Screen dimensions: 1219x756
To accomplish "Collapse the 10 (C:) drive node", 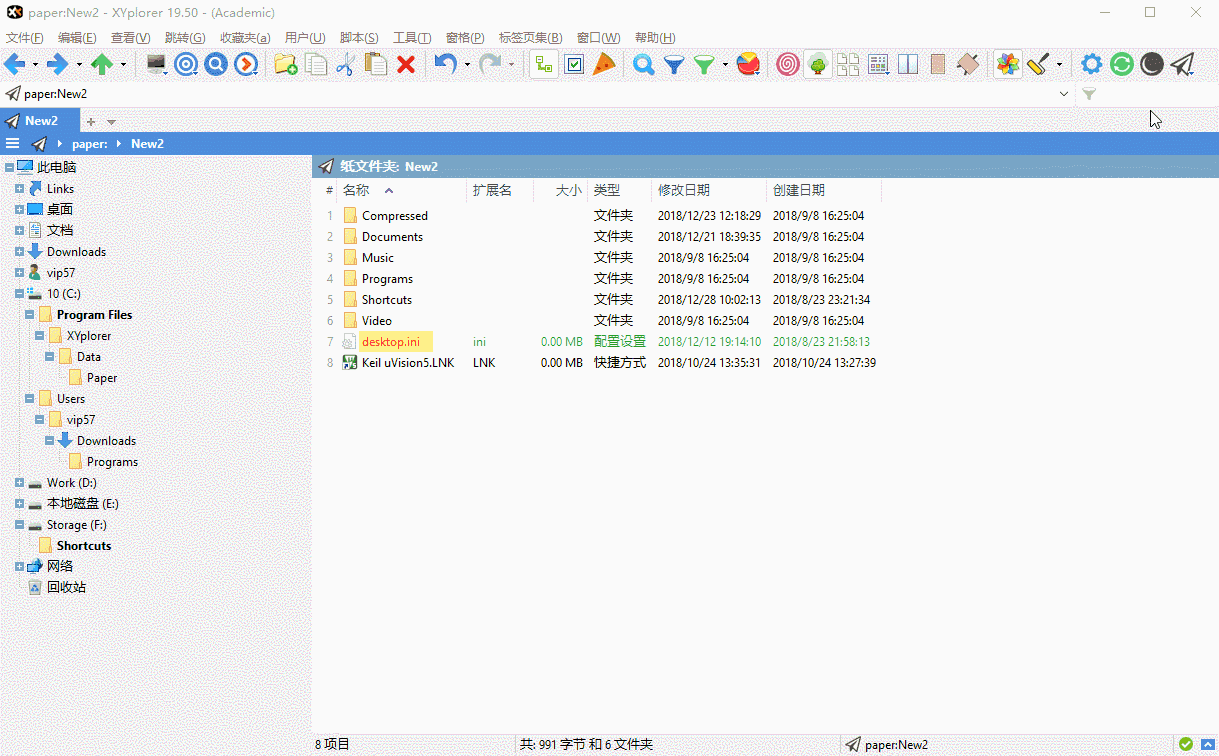I will click(18, 293).
